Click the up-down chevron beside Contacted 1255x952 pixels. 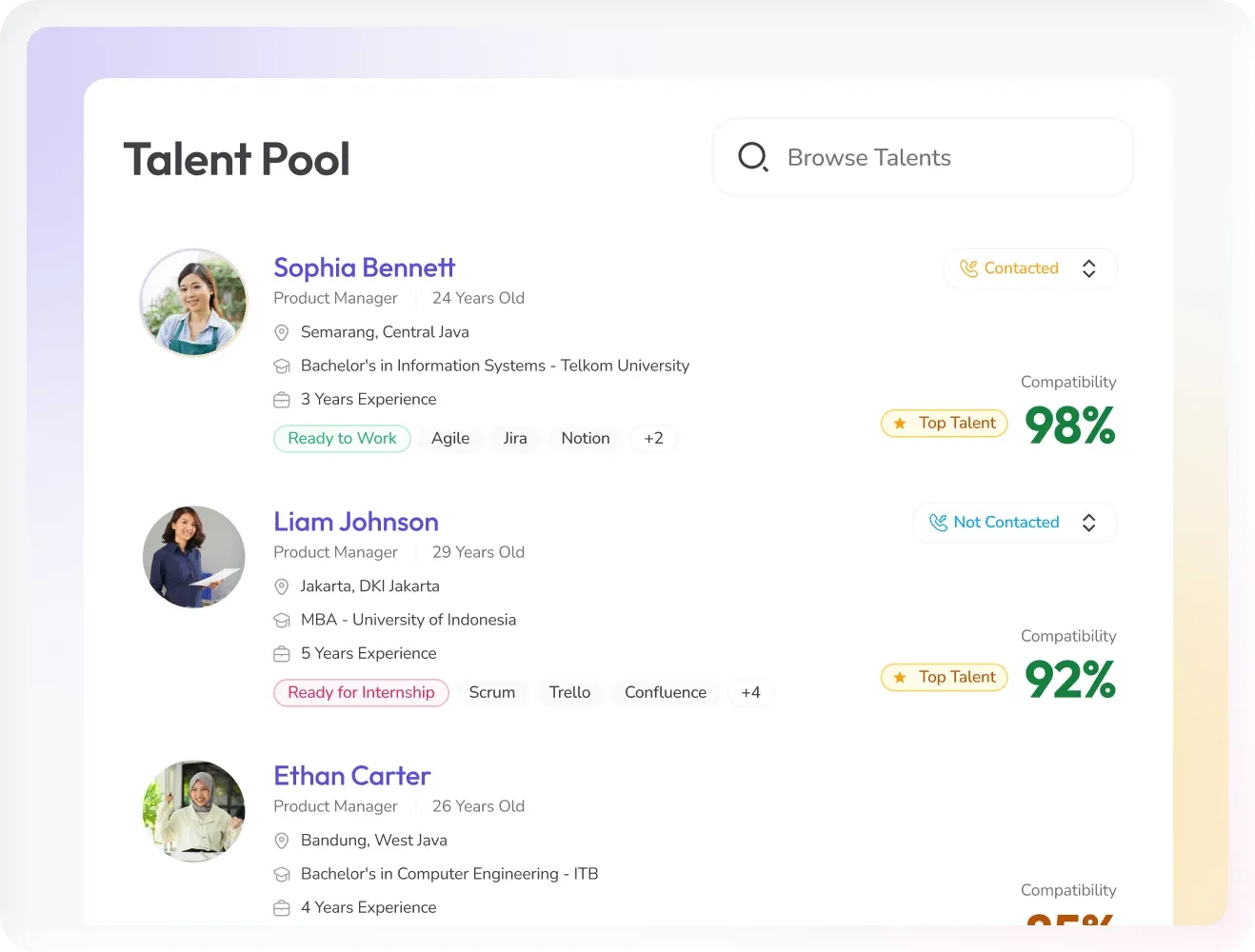1088,268
